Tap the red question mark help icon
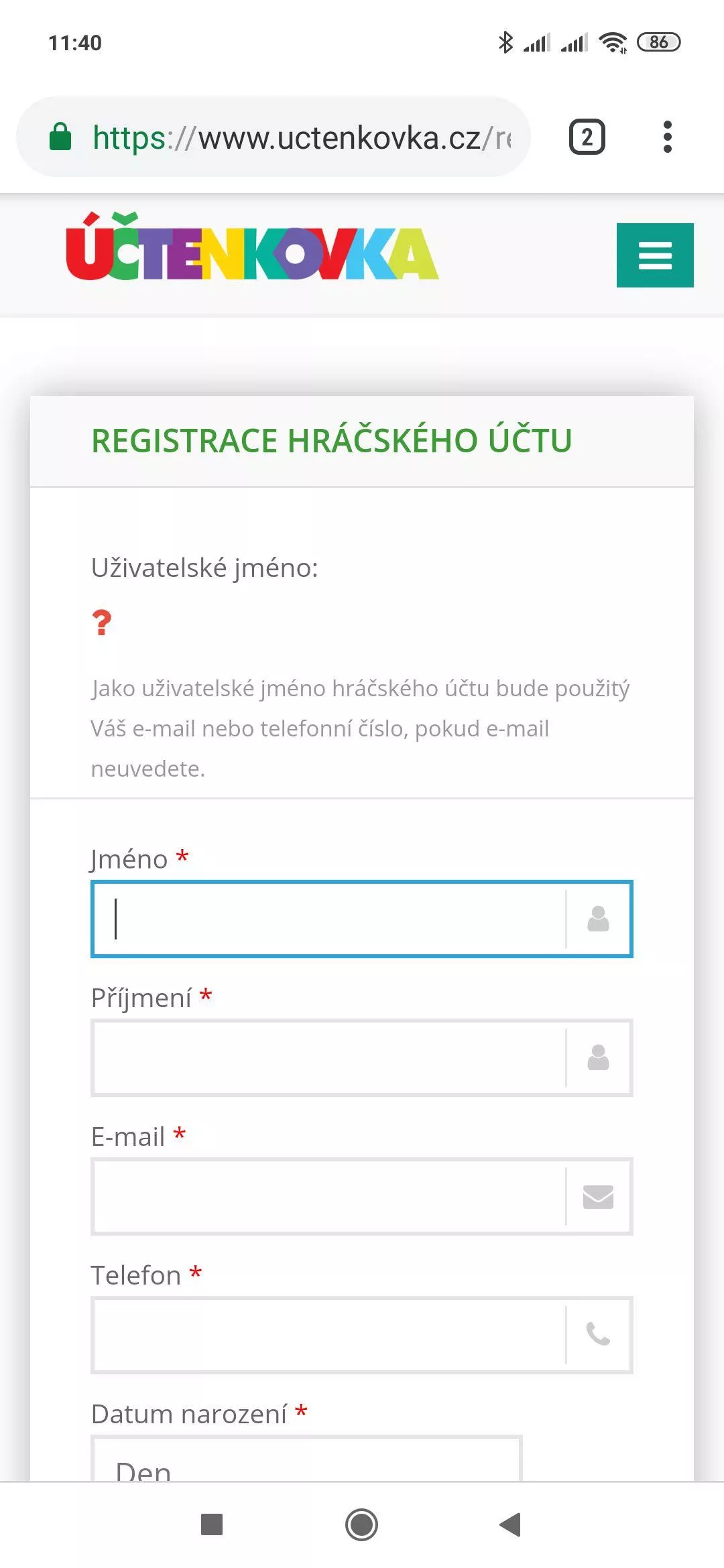724x1568 pixels. pos(102,623)
